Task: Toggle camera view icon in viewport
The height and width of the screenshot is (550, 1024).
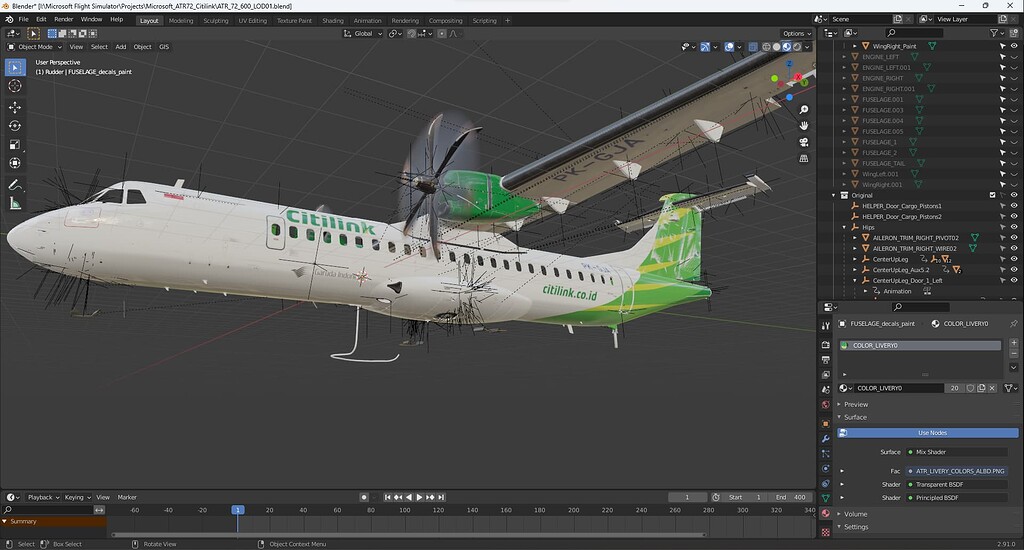Action: point(804,142)
